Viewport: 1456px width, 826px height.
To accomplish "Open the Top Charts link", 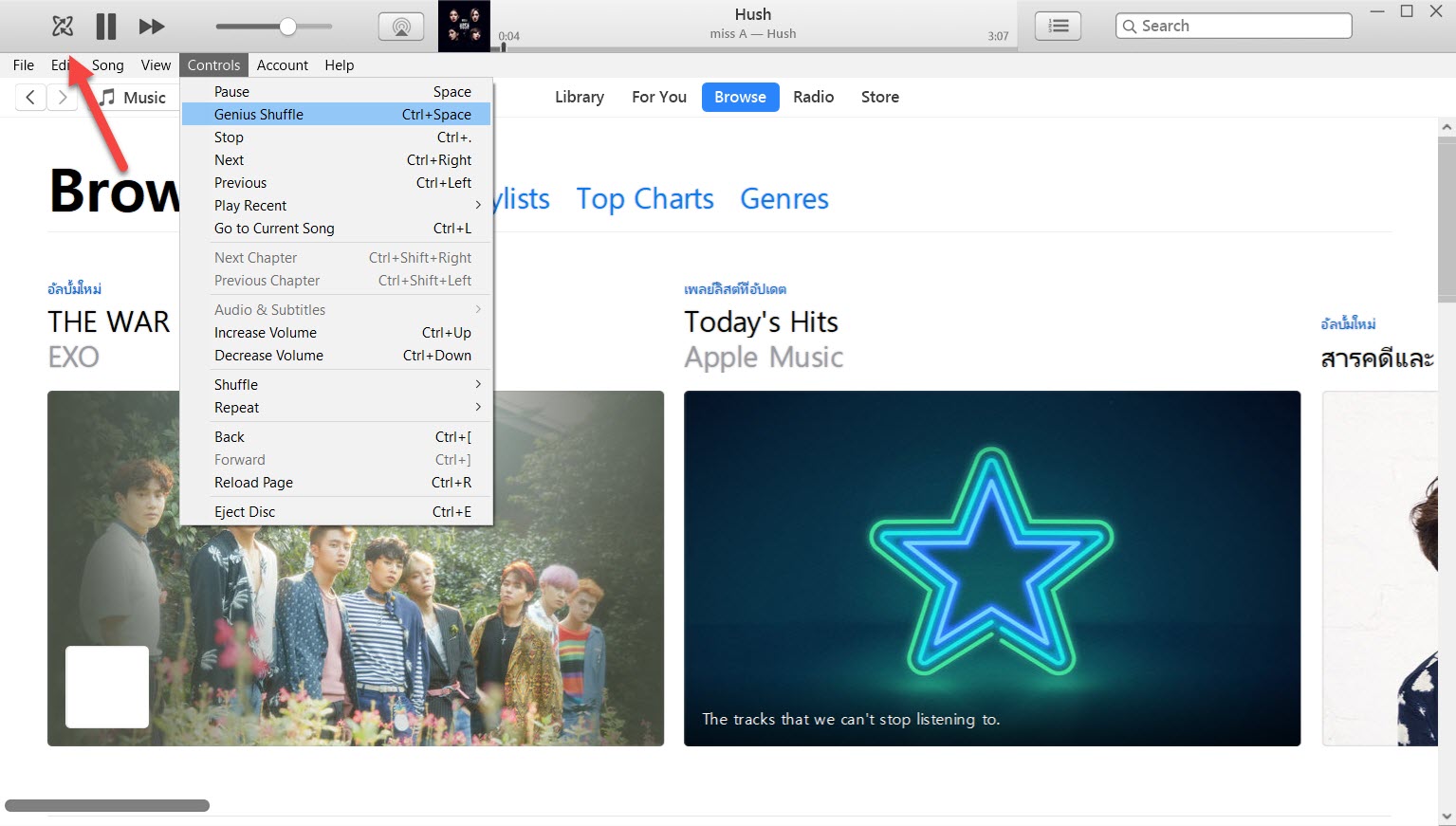I will coord(644,198).
